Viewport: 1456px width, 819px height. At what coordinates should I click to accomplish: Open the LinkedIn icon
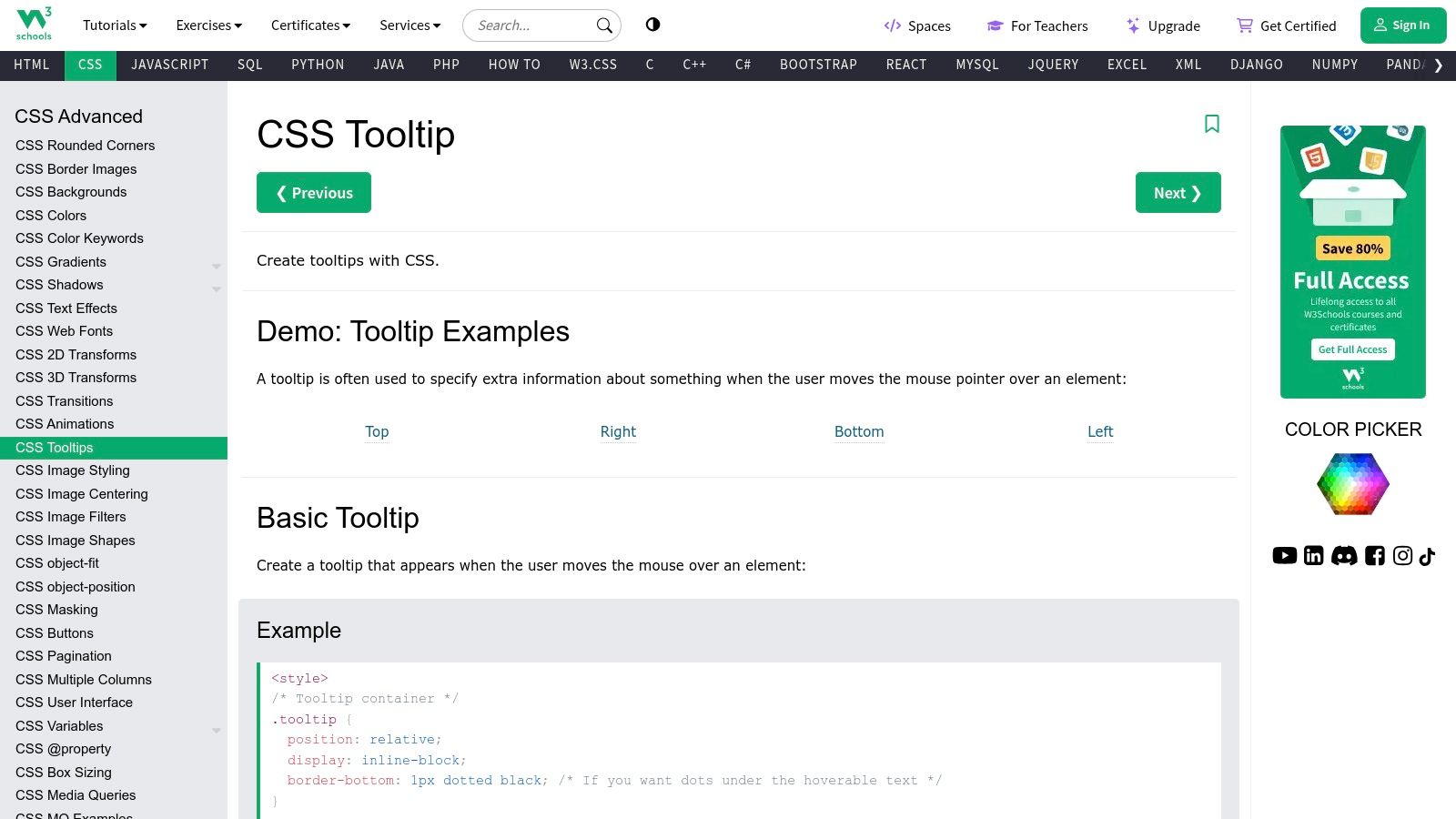pos(1314,555)
